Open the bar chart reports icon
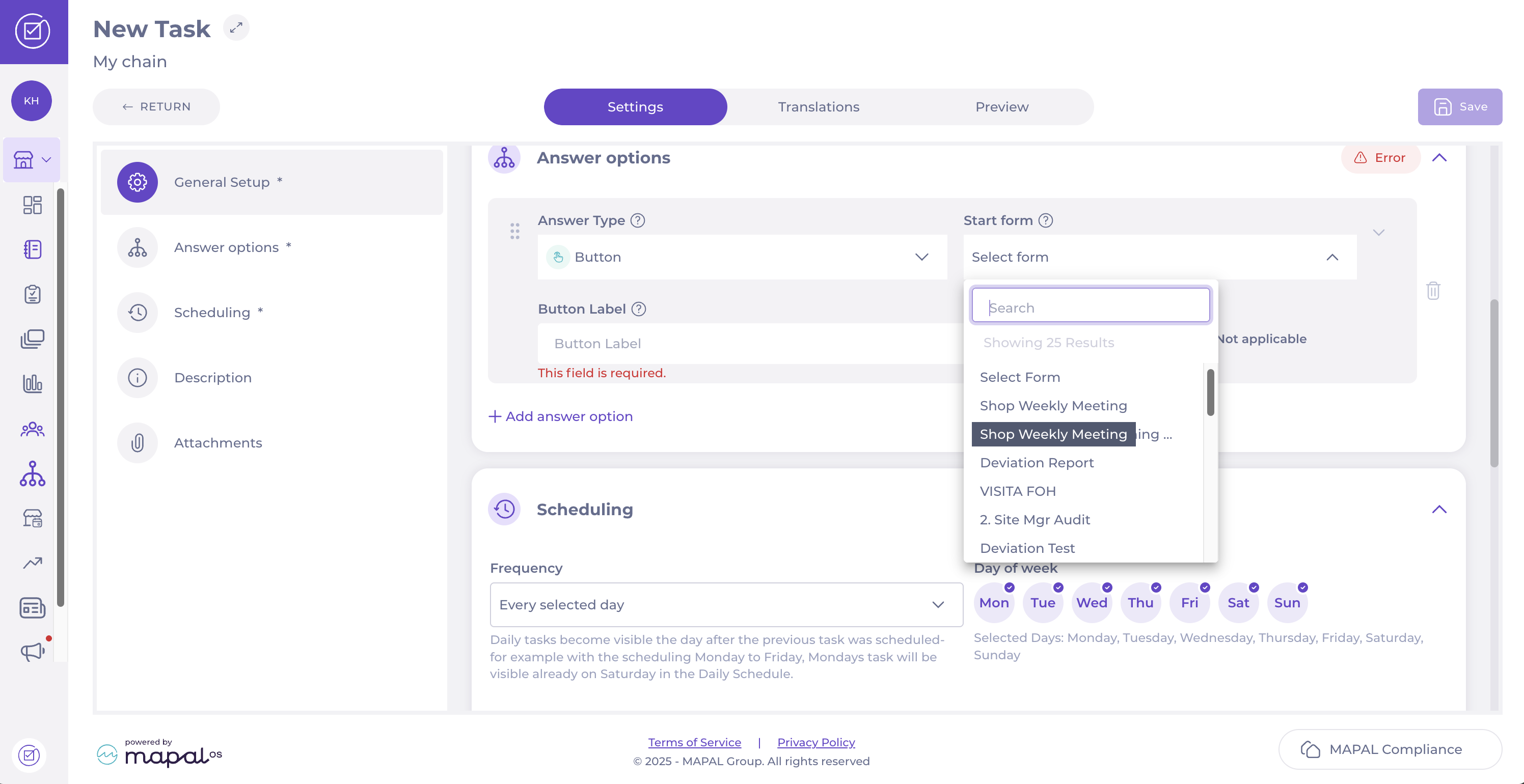This screenshot has height=784, width=1524. [x=33, y=383]
